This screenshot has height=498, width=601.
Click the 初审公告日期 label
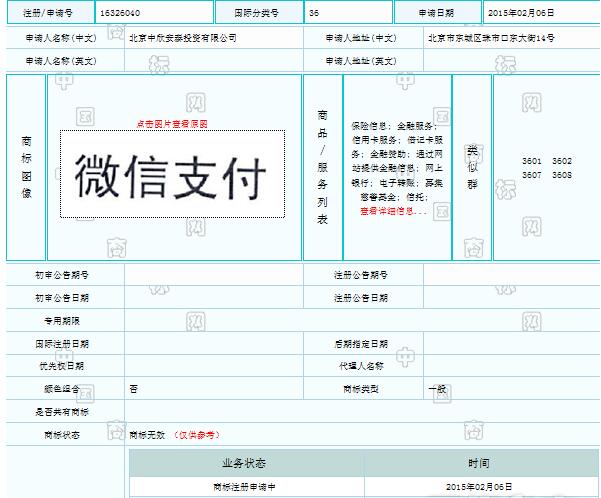click(62, 298)
